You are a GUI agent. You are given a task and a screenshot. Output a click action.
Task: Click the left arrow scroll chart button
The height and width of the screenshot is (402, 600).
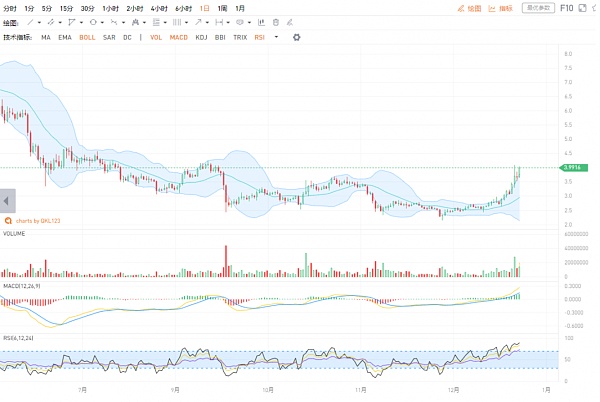point(7,200)
